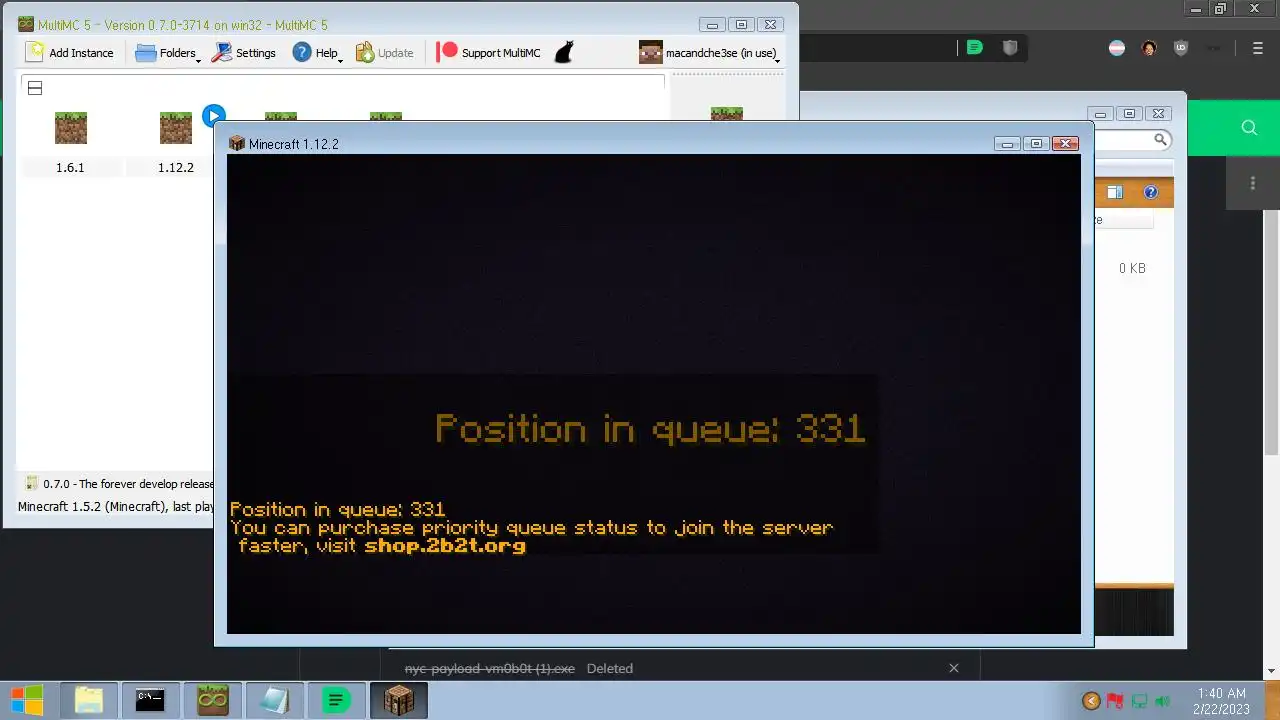
Task: Open the macandche3se account dropdown
Action: point(710,53)
